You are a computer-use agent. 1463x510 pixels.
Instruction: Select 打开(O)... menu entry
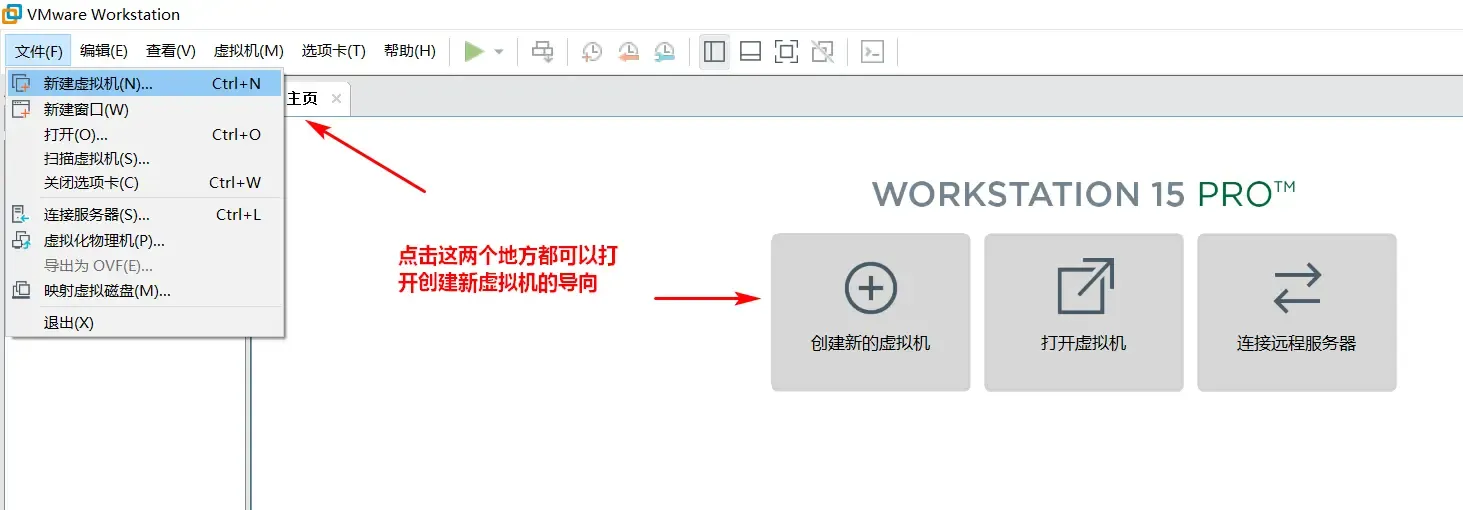click(145, 134)
